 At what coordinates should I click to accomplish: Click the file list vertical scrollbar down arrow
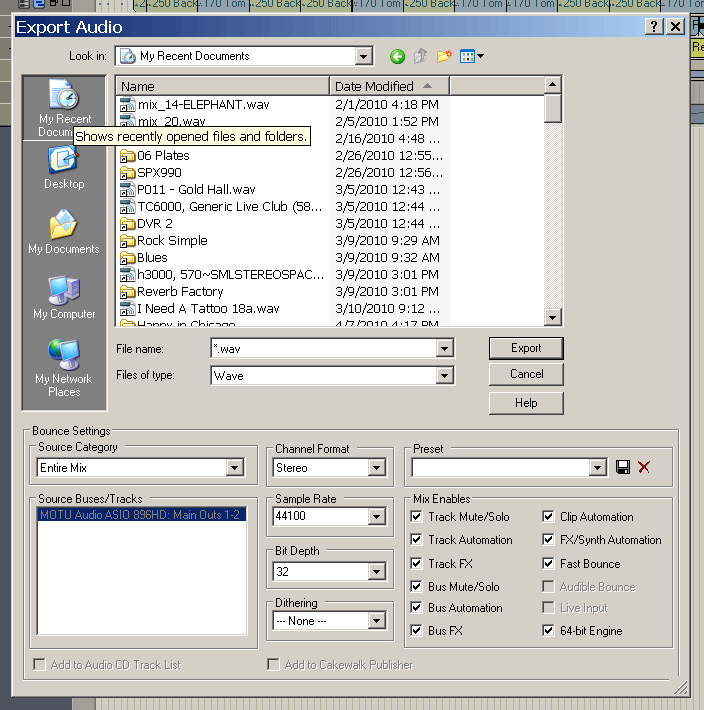pos(553,317)
